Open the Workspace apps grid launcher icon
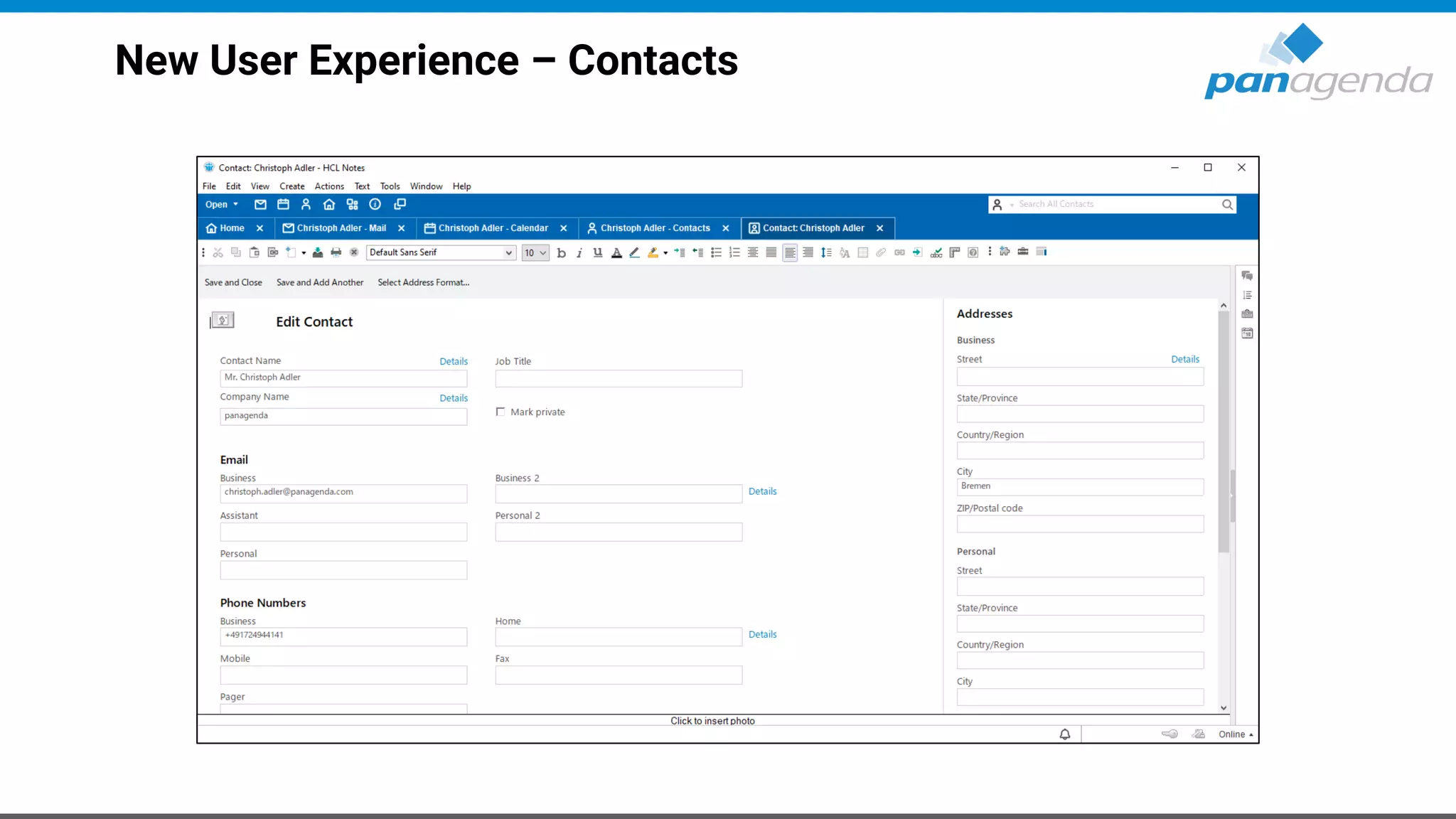Viewport: 1456px width, 819px height. pyautogui.click(x=352, y=205)
